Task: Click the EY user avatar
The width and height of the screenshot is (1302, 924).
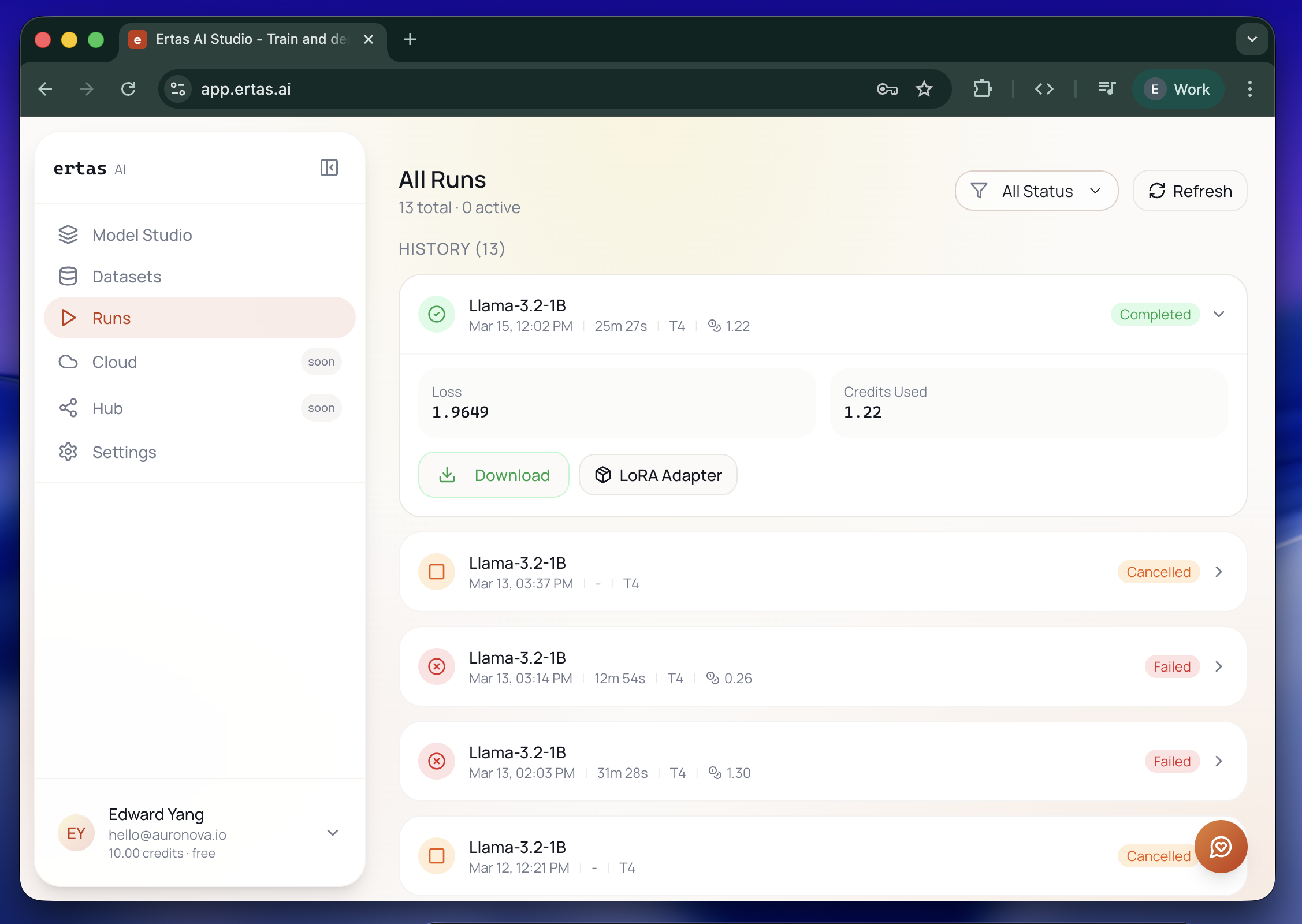Action: [x=76, y=833]
